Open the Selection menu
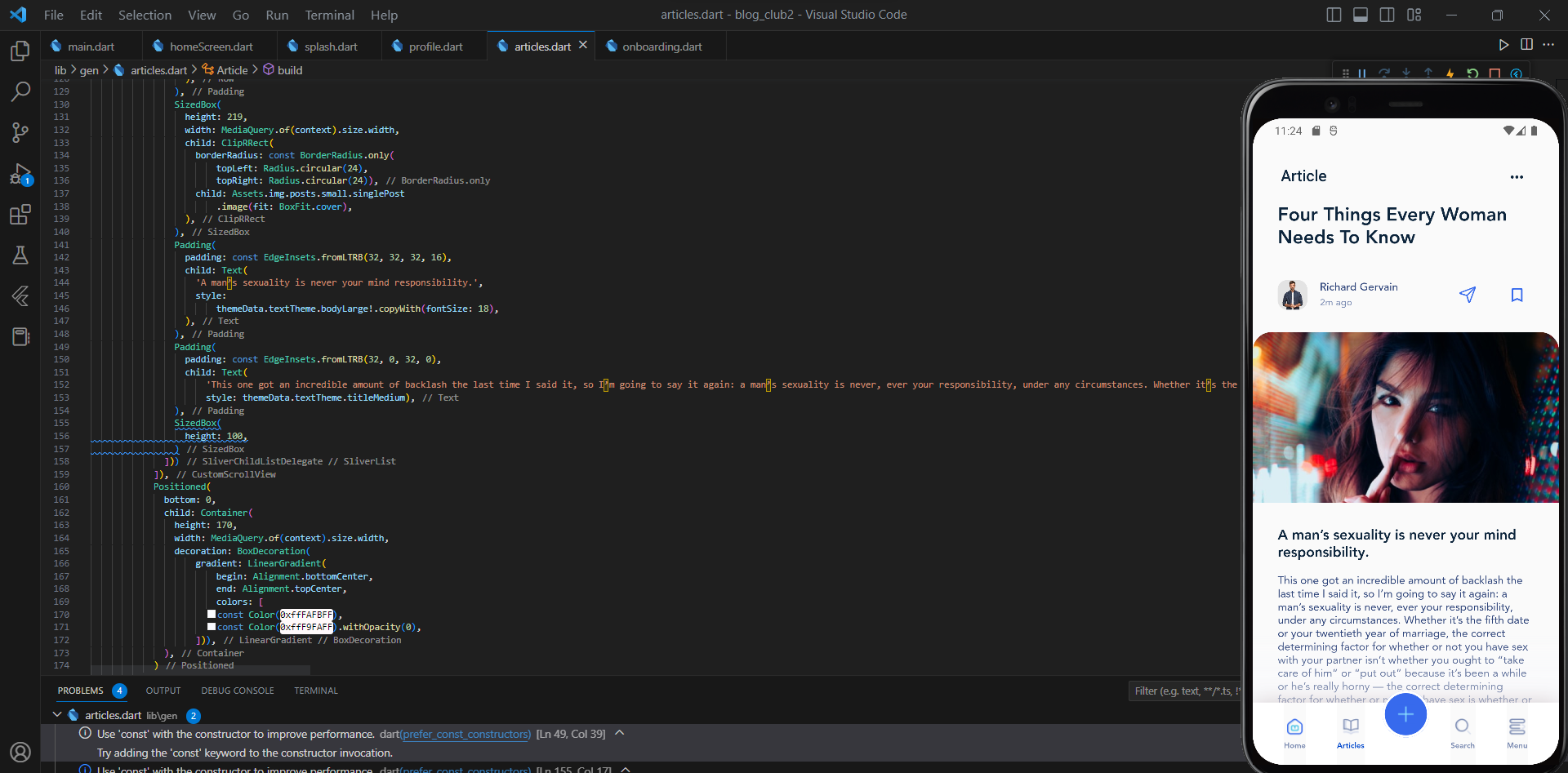Viewport: 1568px width, 773px height. 145,15
